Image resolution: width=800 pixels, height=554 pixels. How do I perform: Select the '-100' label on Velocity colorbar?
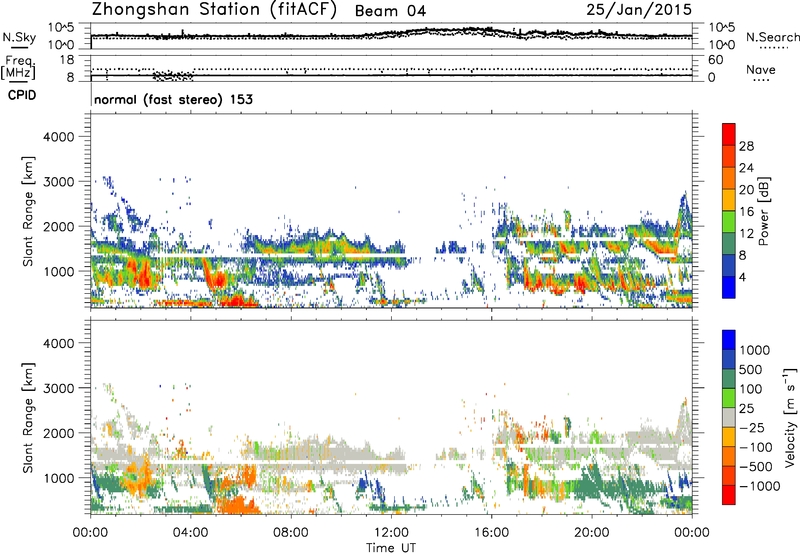(x=756, y=447)
